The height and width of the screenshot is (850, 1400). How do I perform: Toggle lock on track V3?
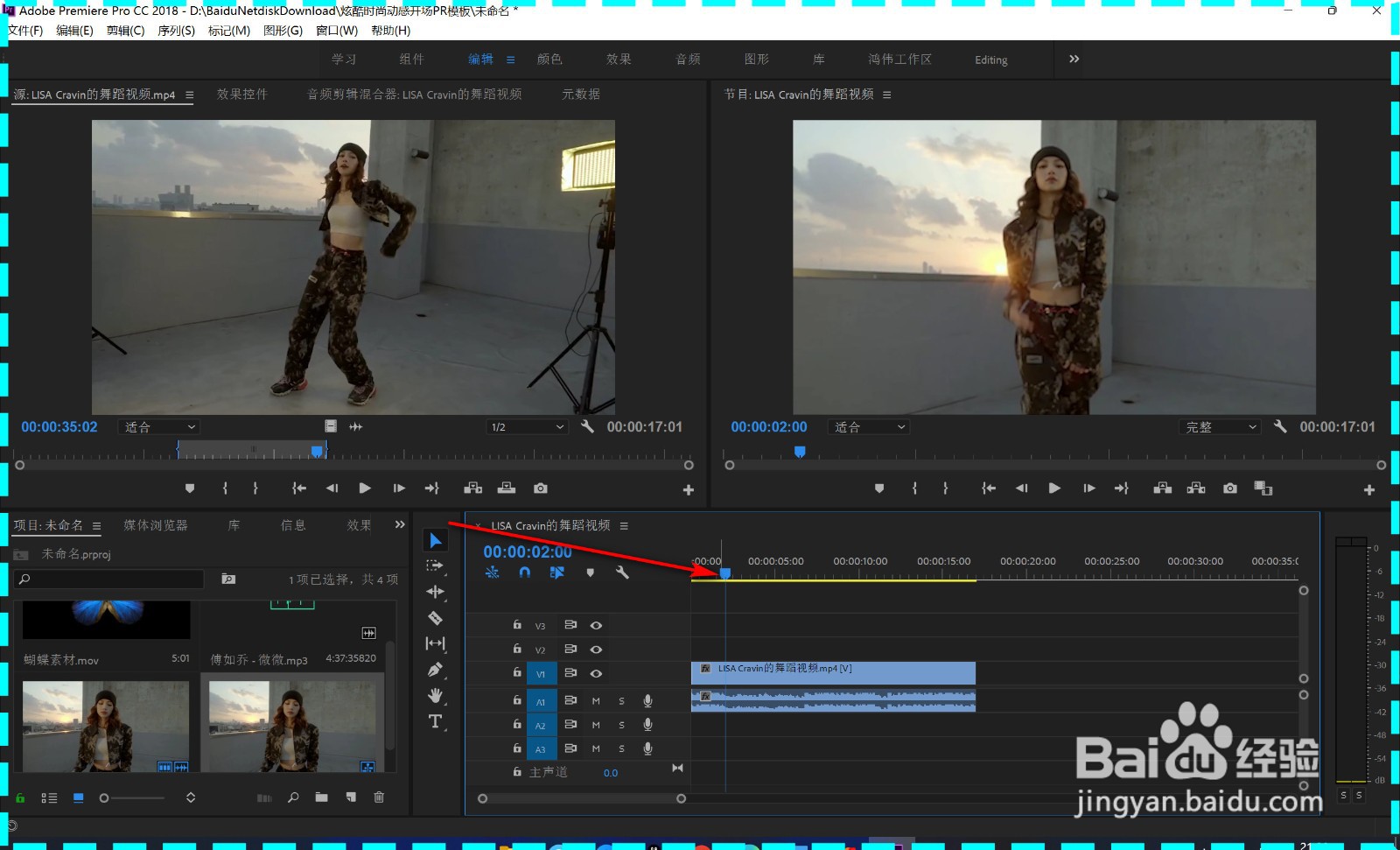tap(517, 626)
